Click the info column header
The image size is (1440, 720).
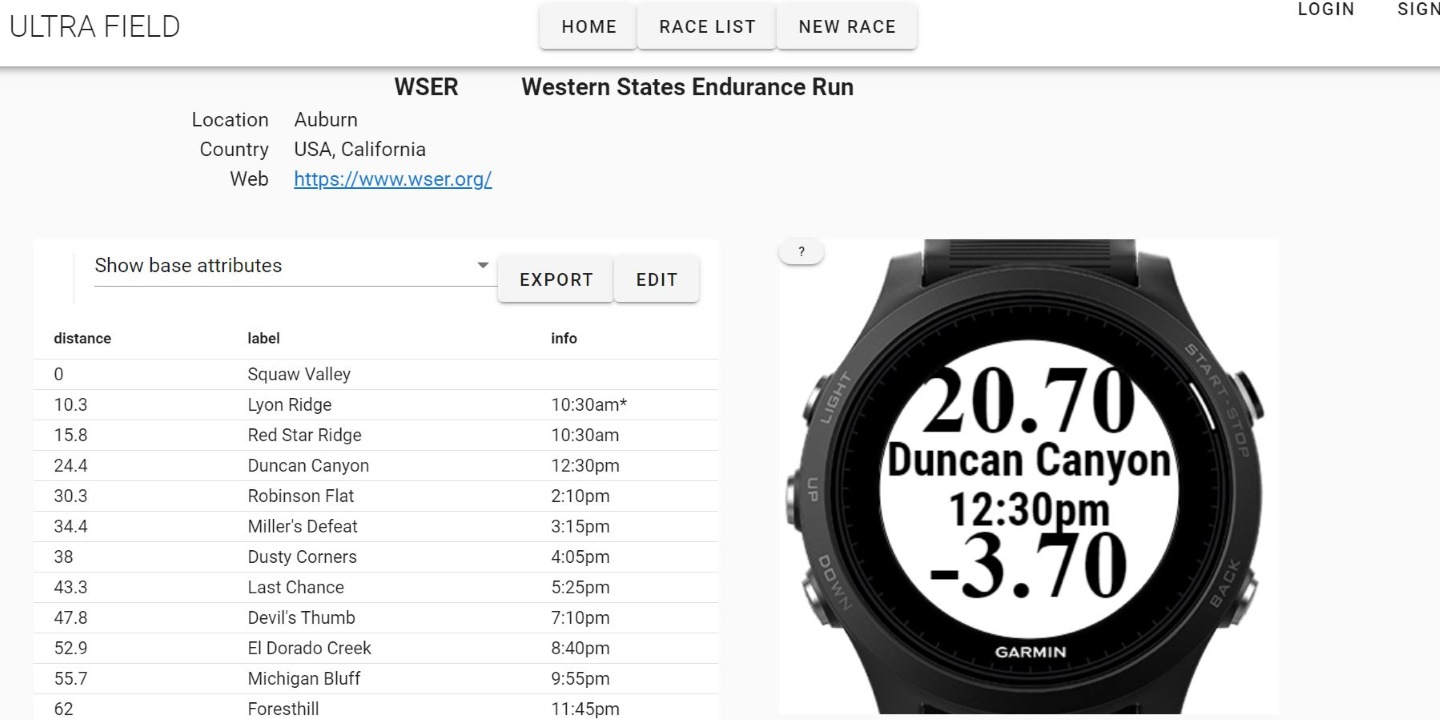click(x=564, y=338)
